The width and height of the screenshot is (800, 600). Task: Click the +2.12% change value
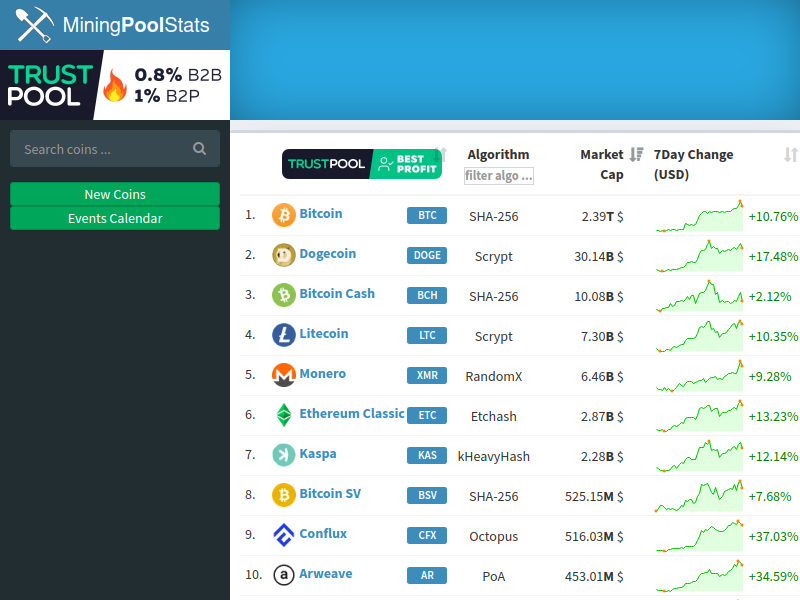pyautogui.click(x=770, y=296)
